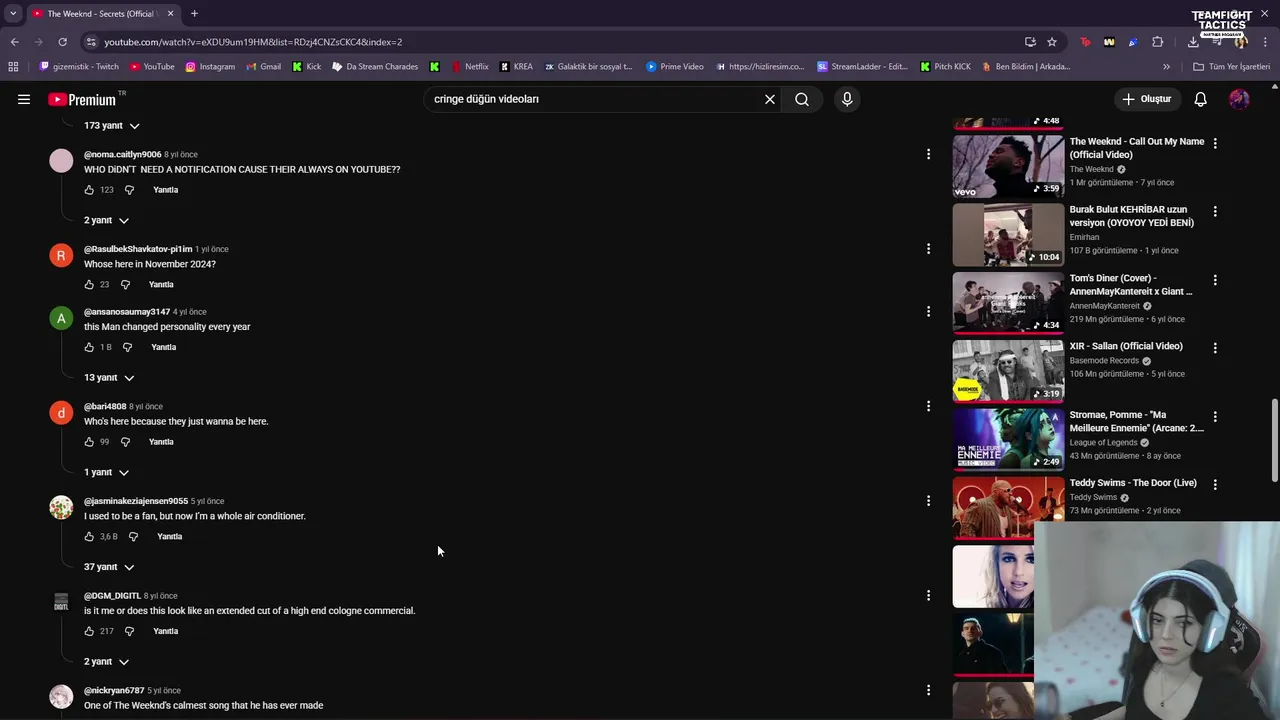Open Teddy Swims The Door thumbnail

click(1008, 507)
